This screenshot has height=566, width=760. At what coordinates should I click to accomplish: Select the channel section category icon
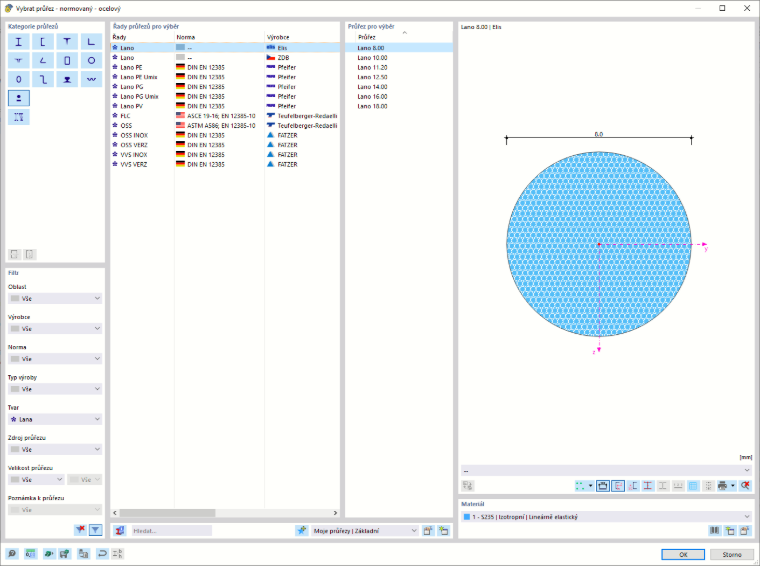tap(43, 42)
